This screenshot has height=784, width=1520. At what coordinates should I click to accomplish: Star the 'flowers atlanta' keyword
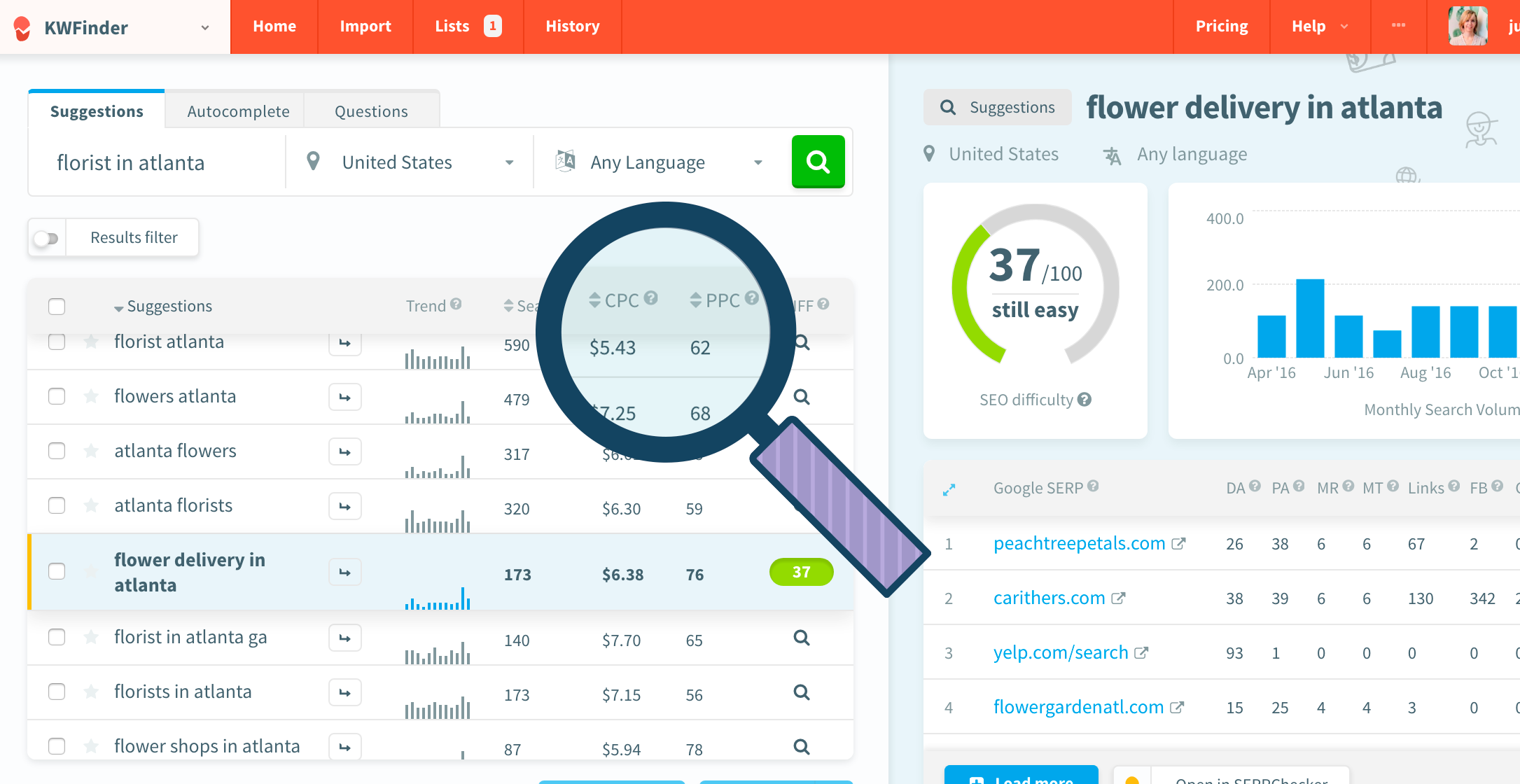pyautogui.click(x=91, y=396)
